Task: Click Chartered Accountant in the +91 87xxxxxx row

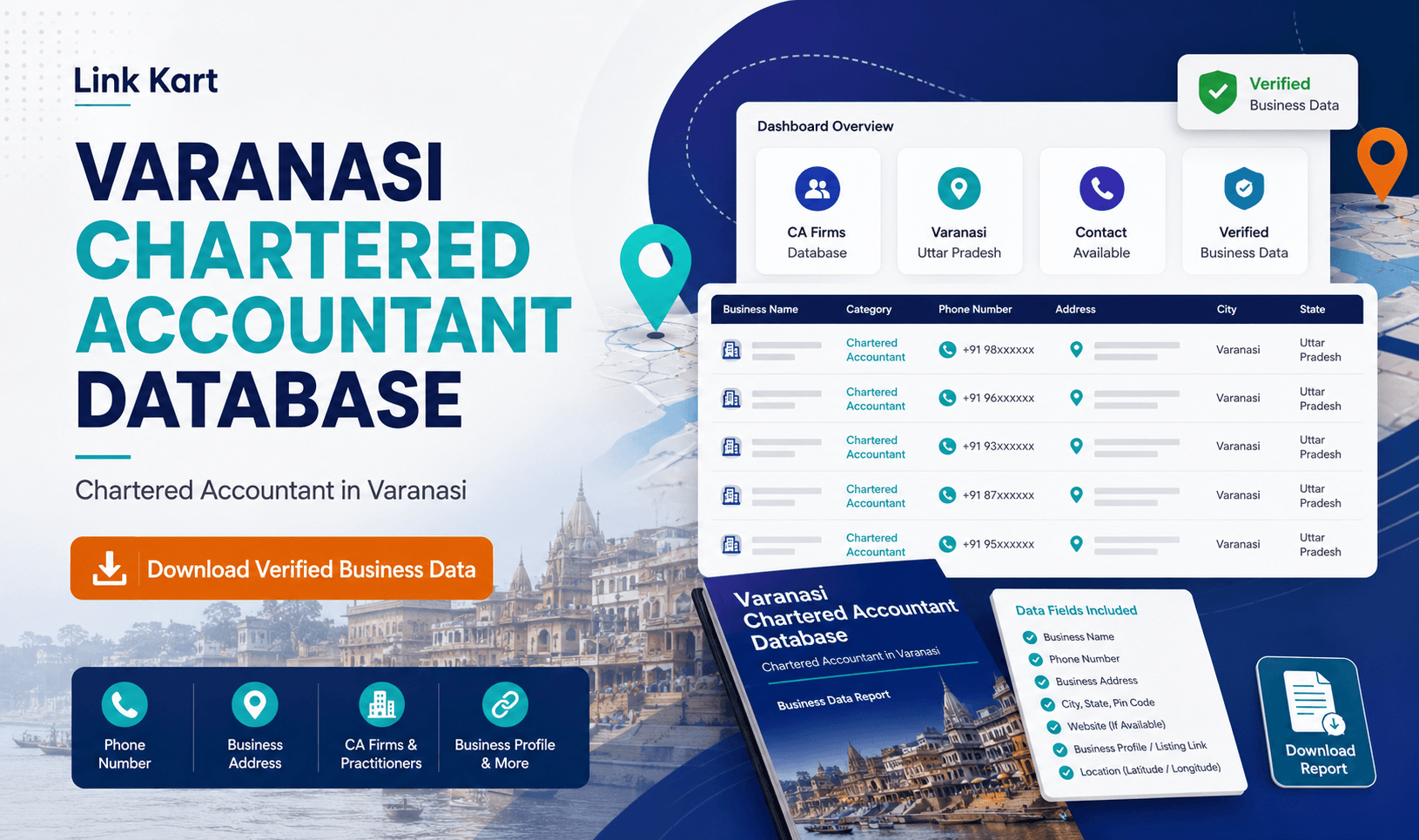Action: pyautogui.click(x=876, y=496)
